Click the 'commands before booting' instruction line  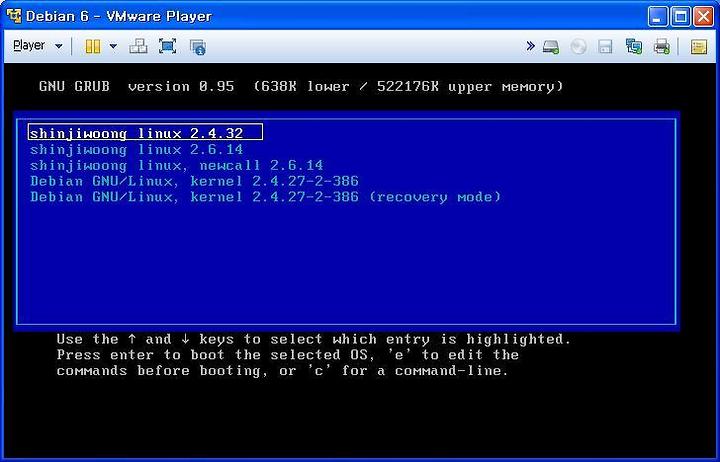click(x=283, y=371)
